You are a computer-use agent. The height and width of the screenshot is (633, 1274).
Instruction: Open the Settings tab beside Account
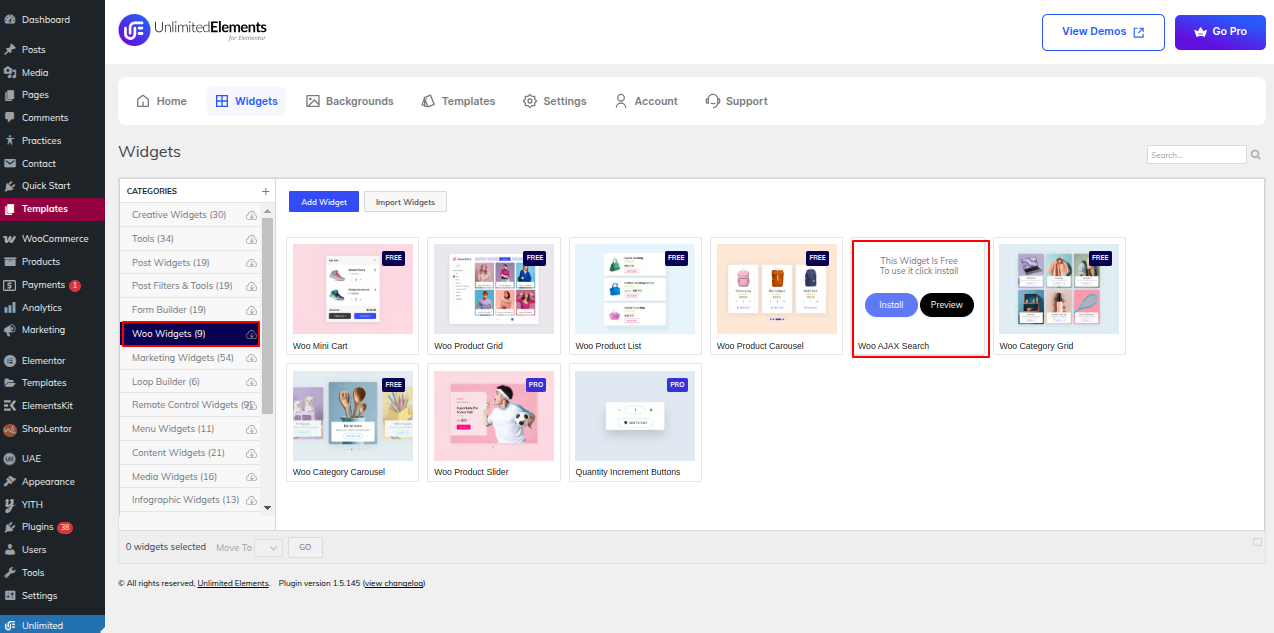coord(555,101)
